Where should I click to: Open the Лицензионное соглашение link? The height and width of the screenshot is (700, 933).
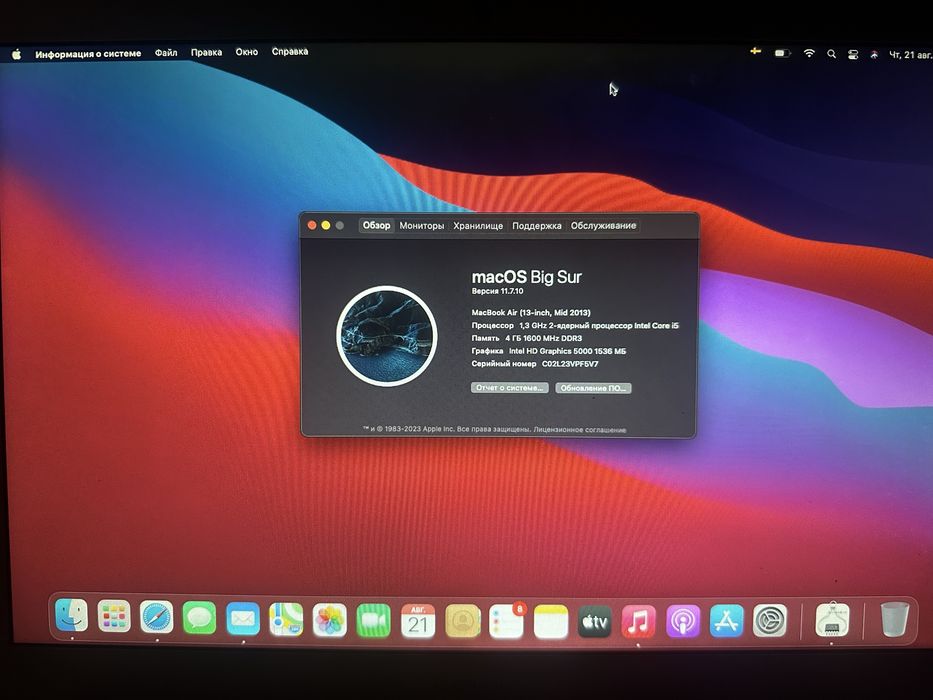coord(580,430)
